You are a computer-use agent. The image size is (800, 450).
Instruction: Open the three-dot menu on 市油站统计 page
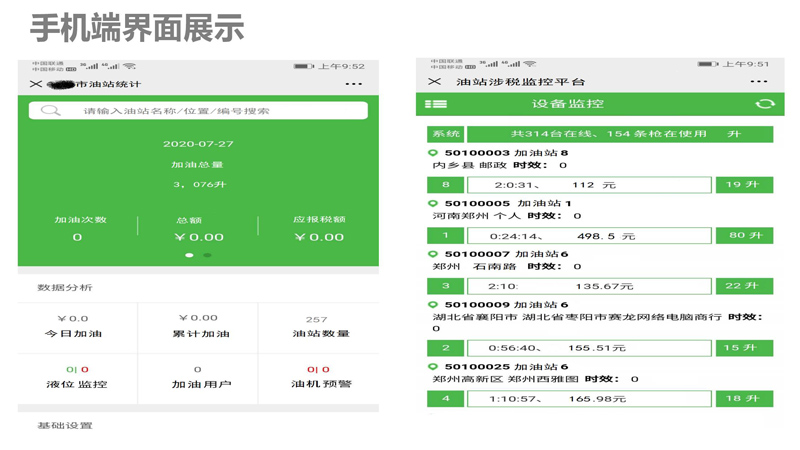point(353,84)
